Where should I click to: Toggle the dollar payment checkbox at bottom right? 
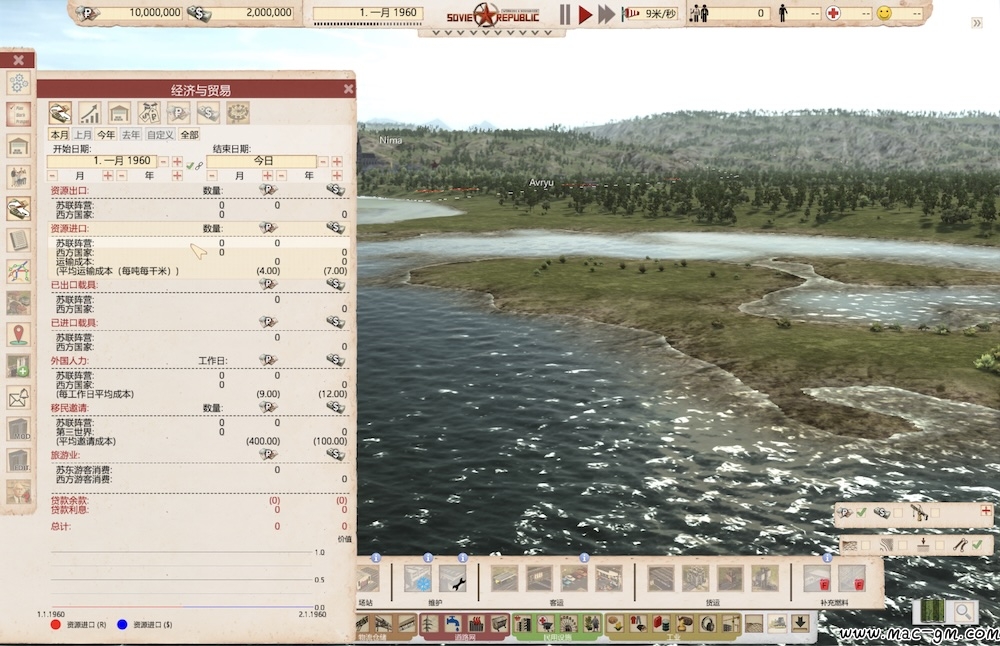899,512
